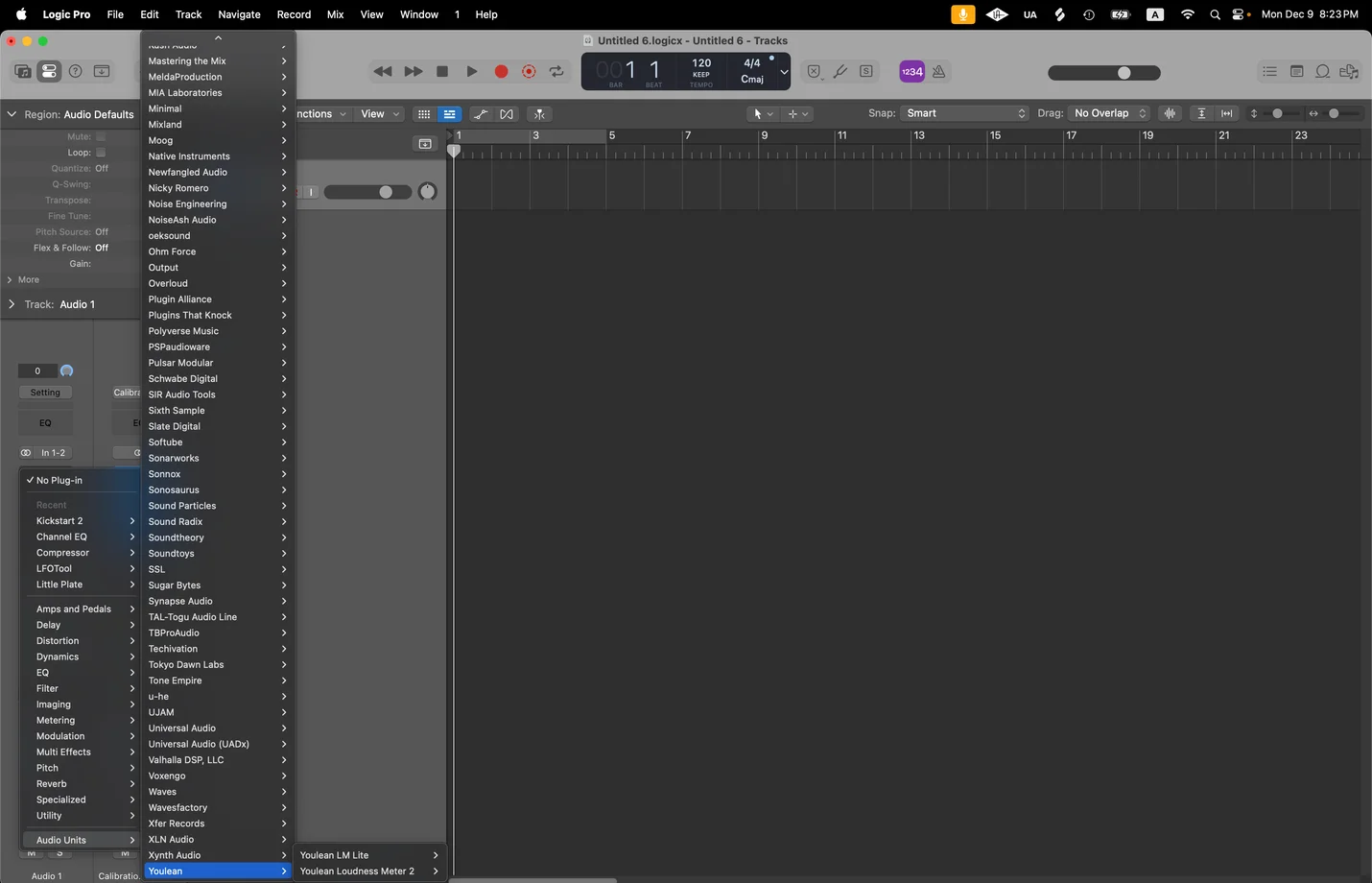This screenshot has height=883, width=1372.
Task: Click the global tracks tray icon above track header
Action: 425,144
